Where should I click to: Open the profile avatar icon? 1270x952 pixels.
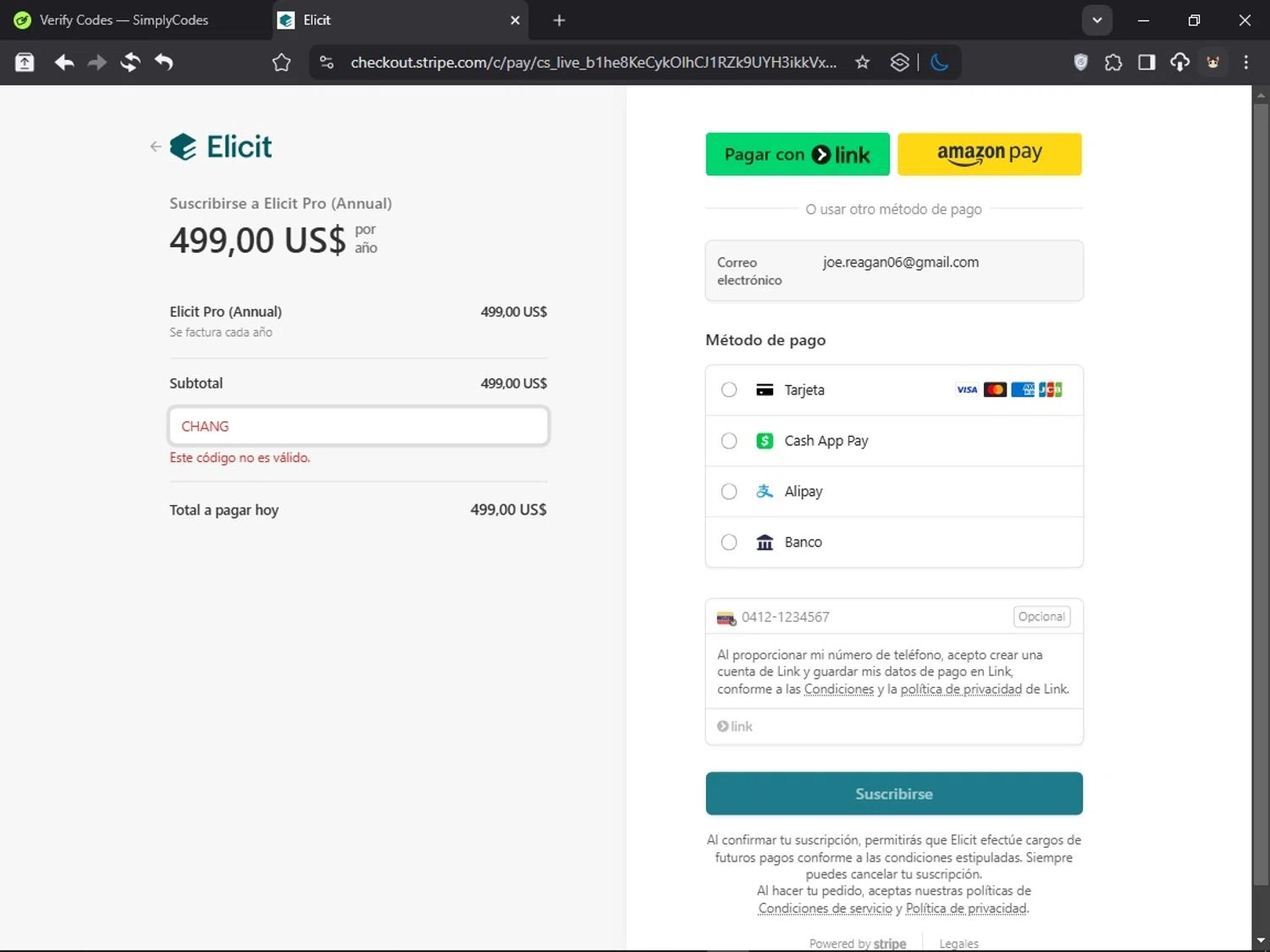tap(1213, 62)
